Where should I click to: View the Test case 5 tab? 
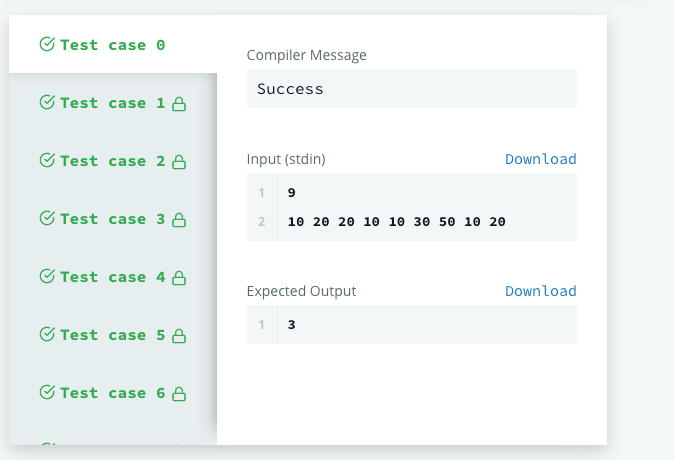click(112, 335)
